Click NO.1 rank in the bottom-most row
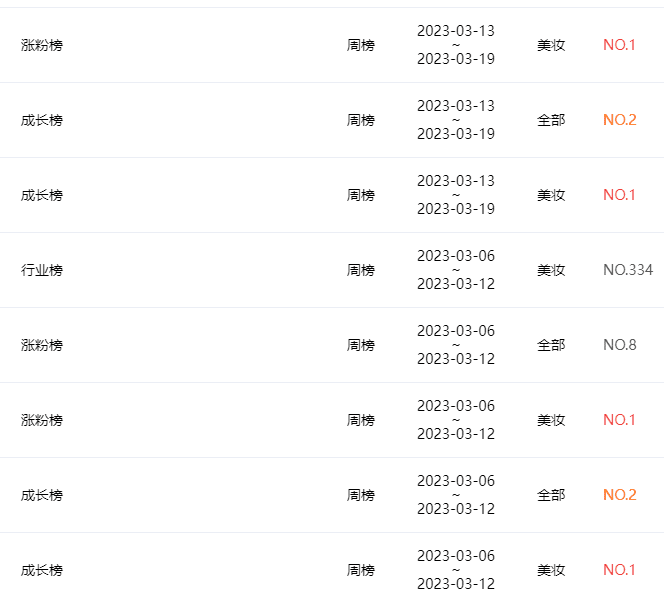The image size is (664, 607). pos(619,570)
